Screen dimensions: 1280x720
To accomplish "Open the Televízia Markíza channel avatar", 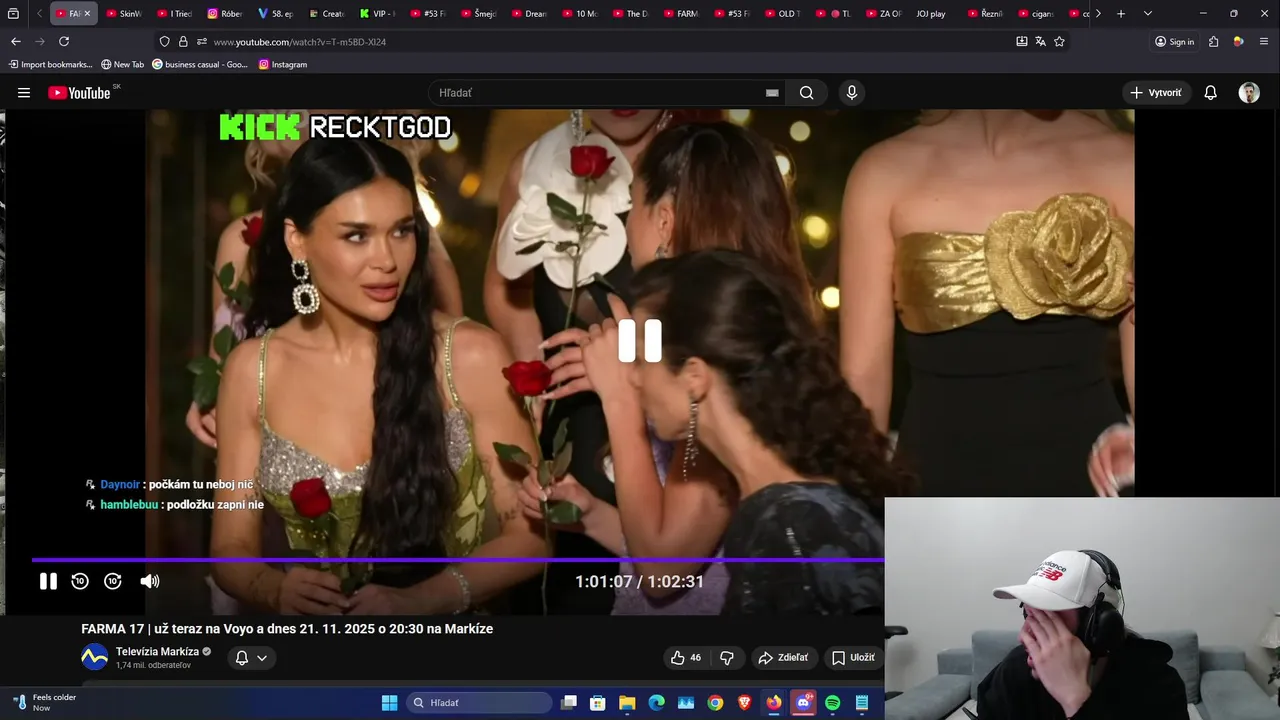I will point(94,658).
